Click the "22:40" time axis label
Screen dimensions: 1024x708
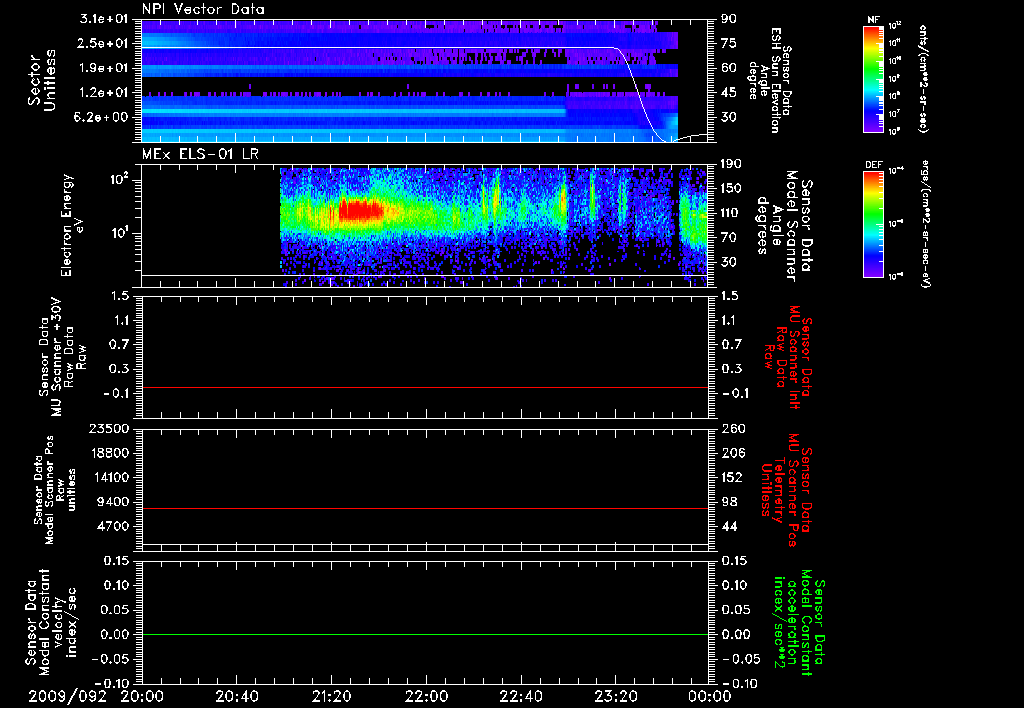(x=520, y=696)
